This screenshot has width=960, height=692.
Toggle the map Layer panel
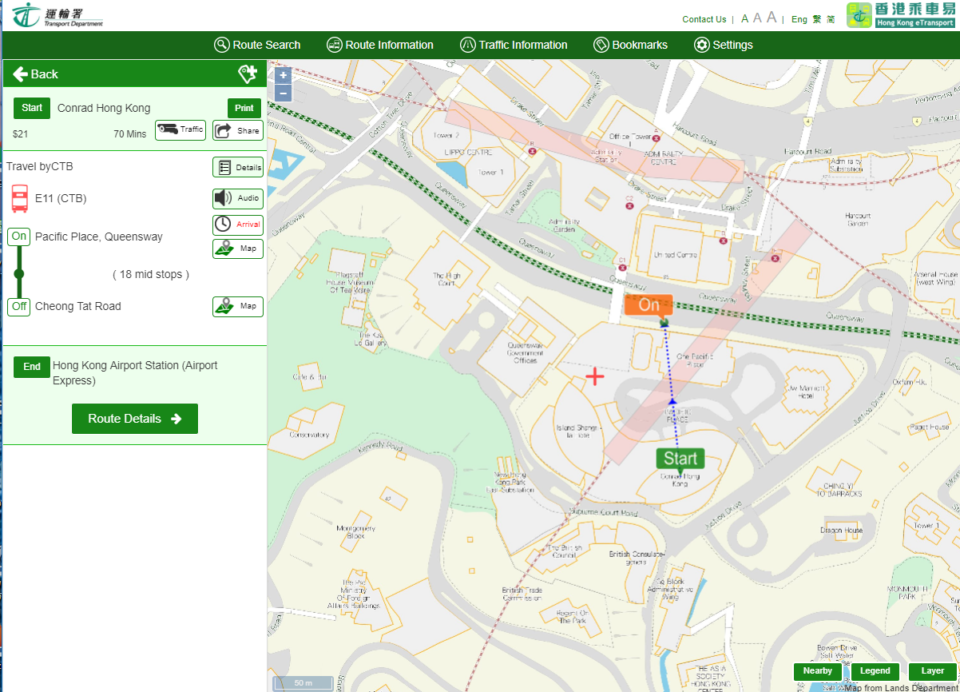932,671
